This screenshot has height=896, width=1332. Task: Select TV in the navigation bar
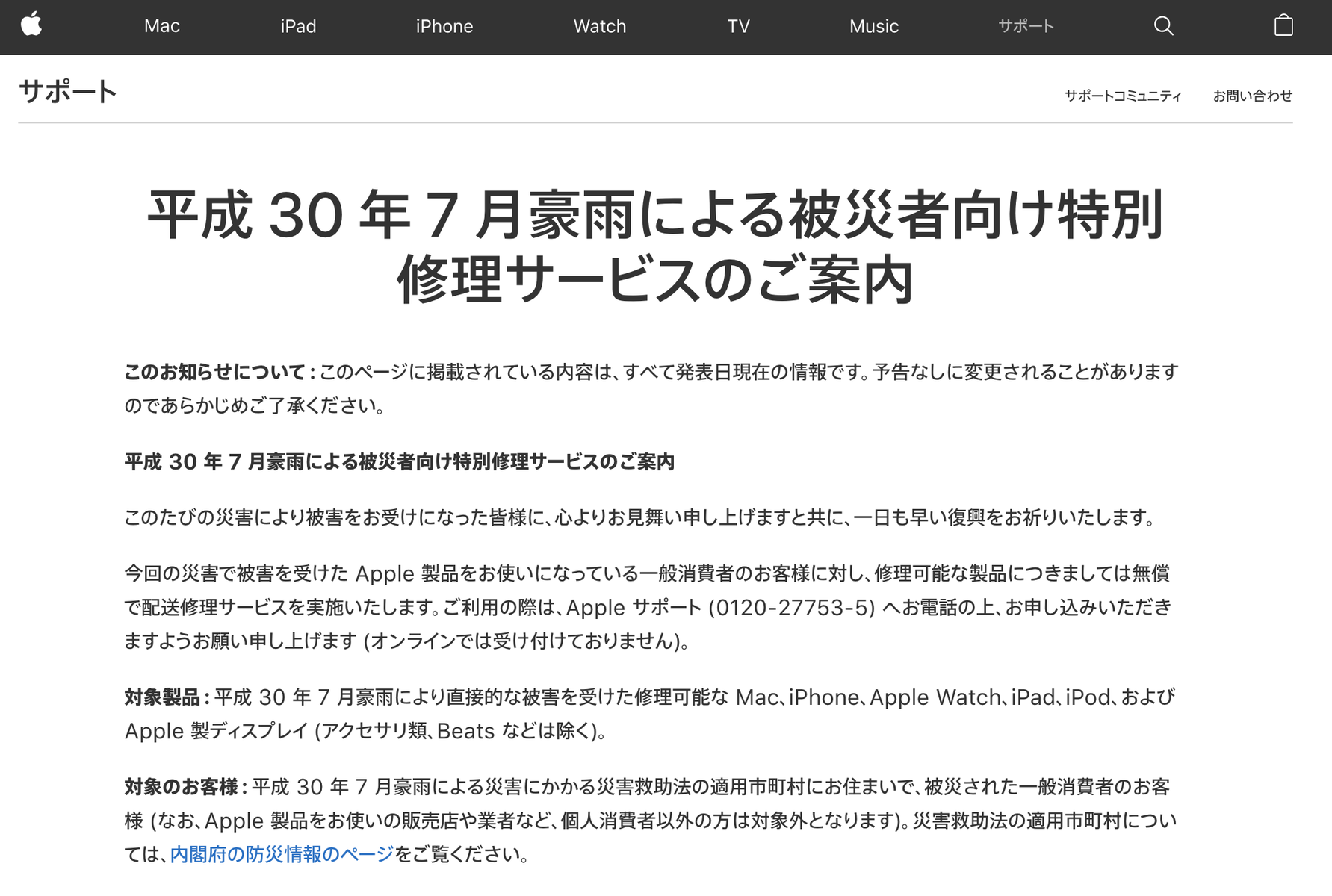click(x=738, y=26)
